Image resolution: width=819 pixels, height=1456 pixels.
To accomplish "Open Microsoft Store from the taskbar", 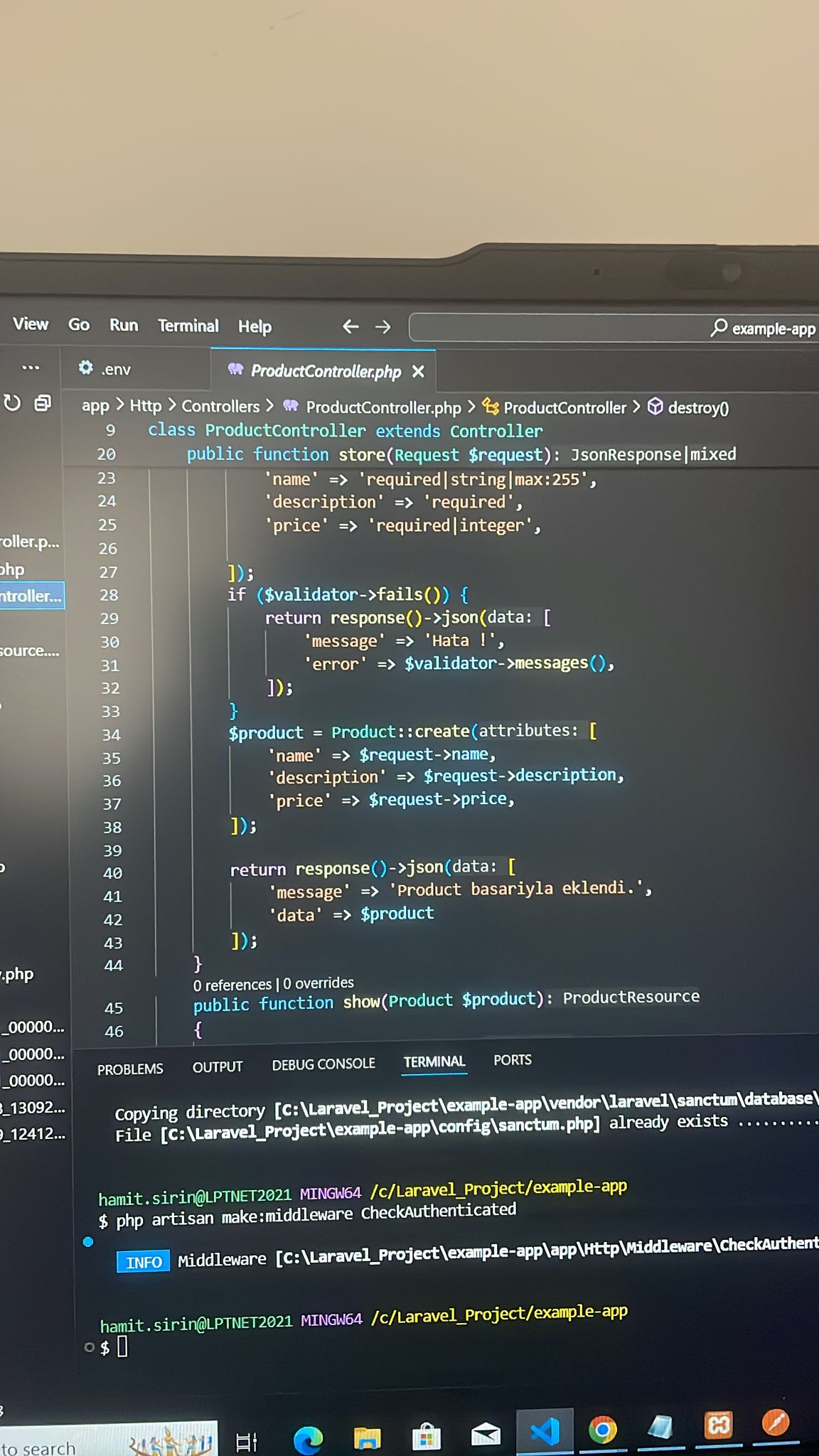I will (426, 1437).
